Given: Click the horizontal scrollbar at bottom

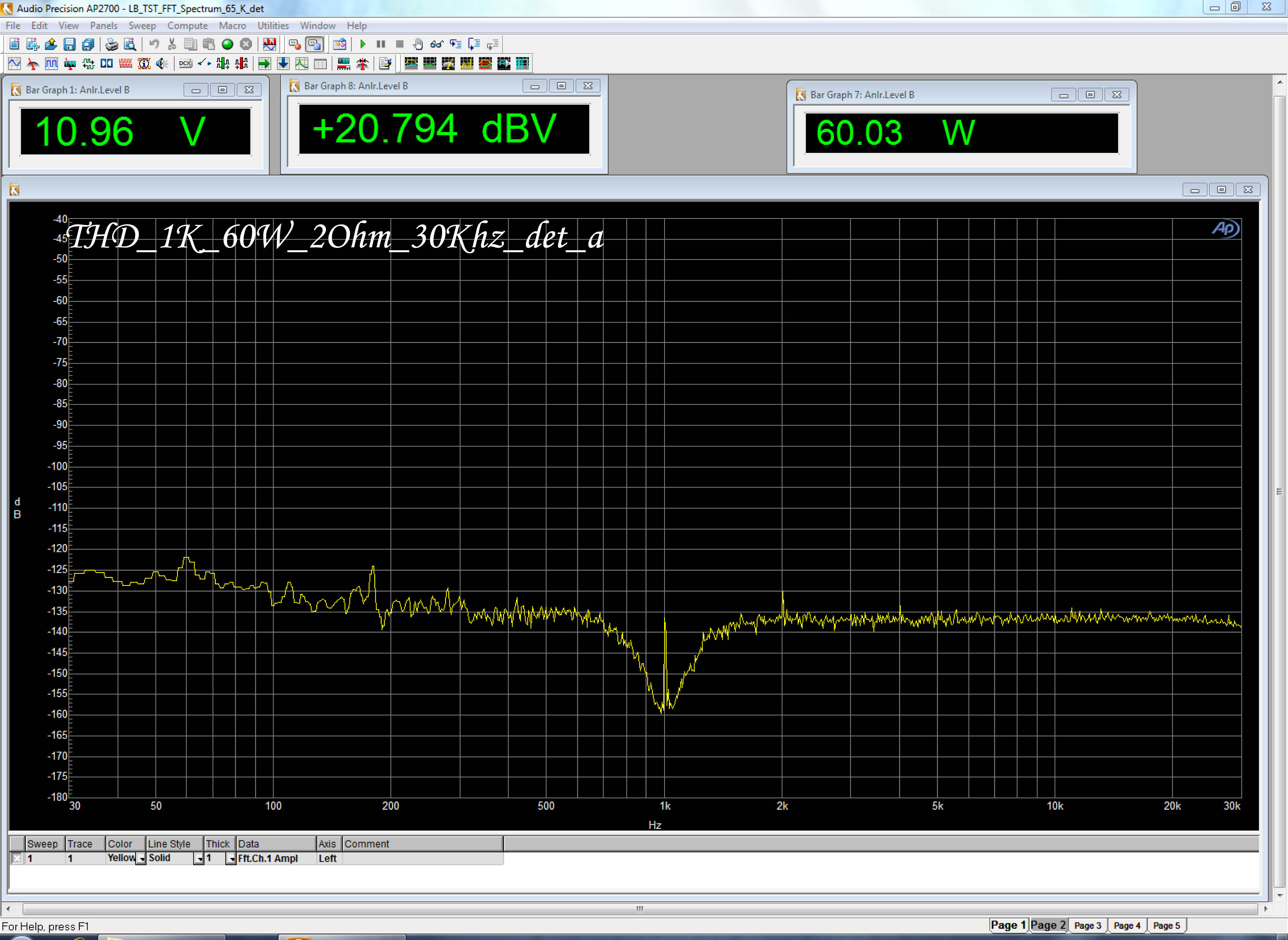Looking at the screenshot, I should pyautogui.click(x=640, y=909).
